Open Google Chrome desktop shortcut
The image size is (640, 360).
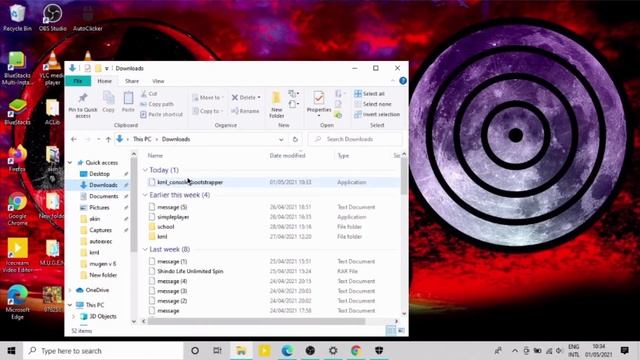17,209
